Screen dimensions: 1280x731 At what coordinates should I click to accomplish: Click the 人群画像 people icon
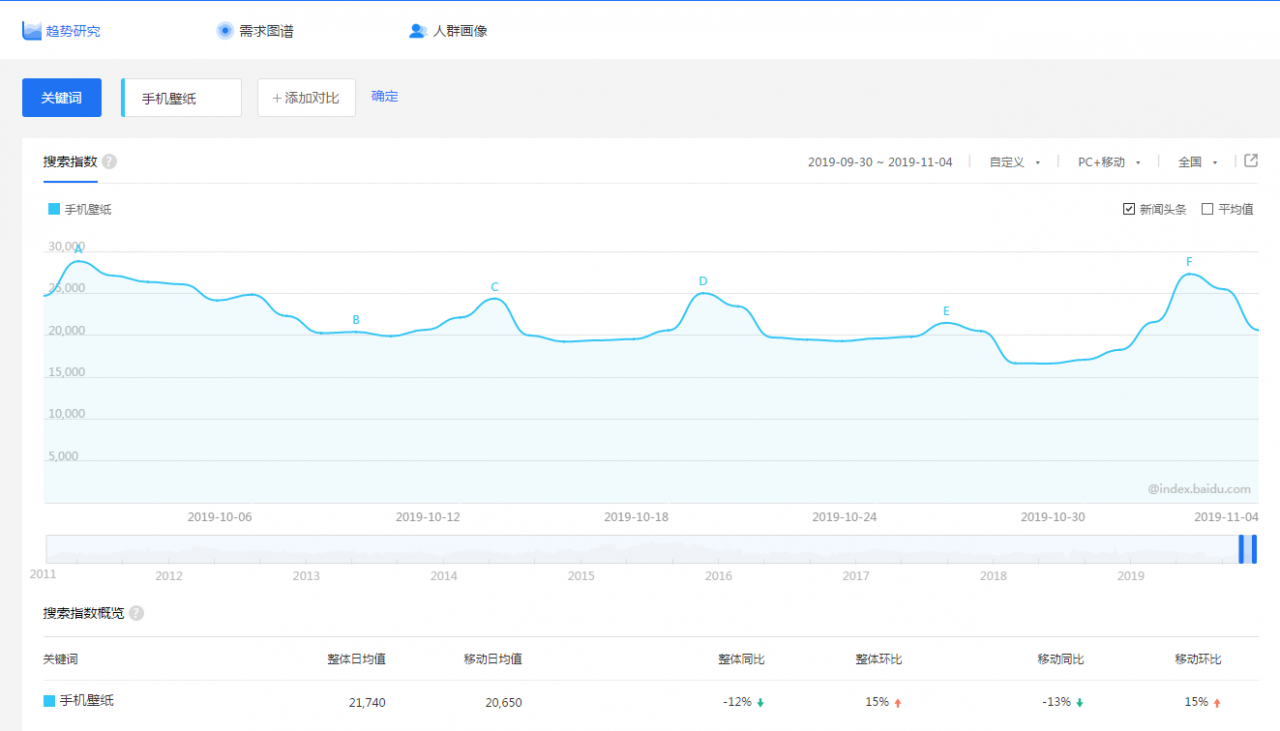418,31
